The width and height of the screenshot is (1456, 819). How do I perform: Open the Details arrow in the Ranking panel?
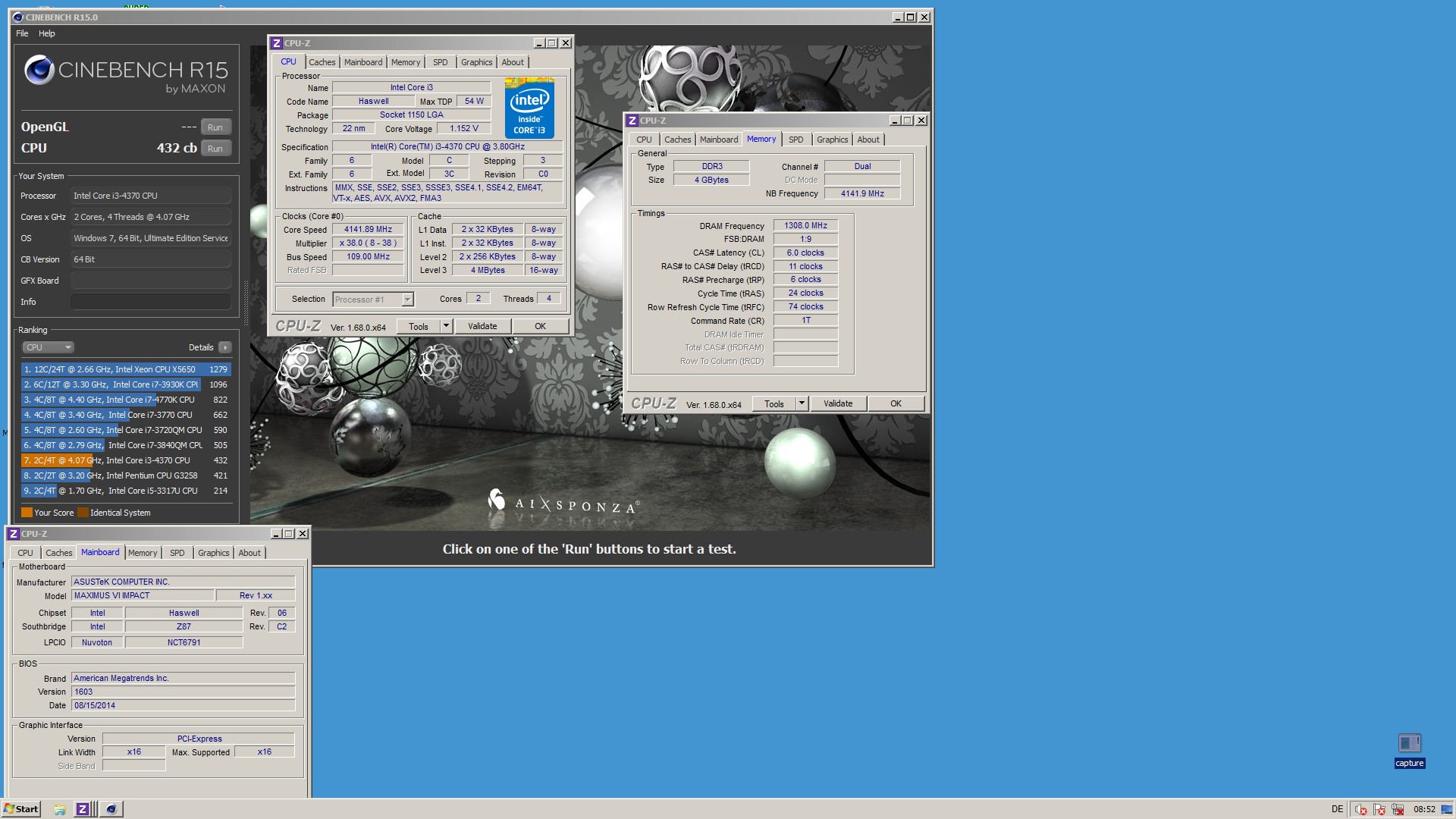tap(224, 347)
